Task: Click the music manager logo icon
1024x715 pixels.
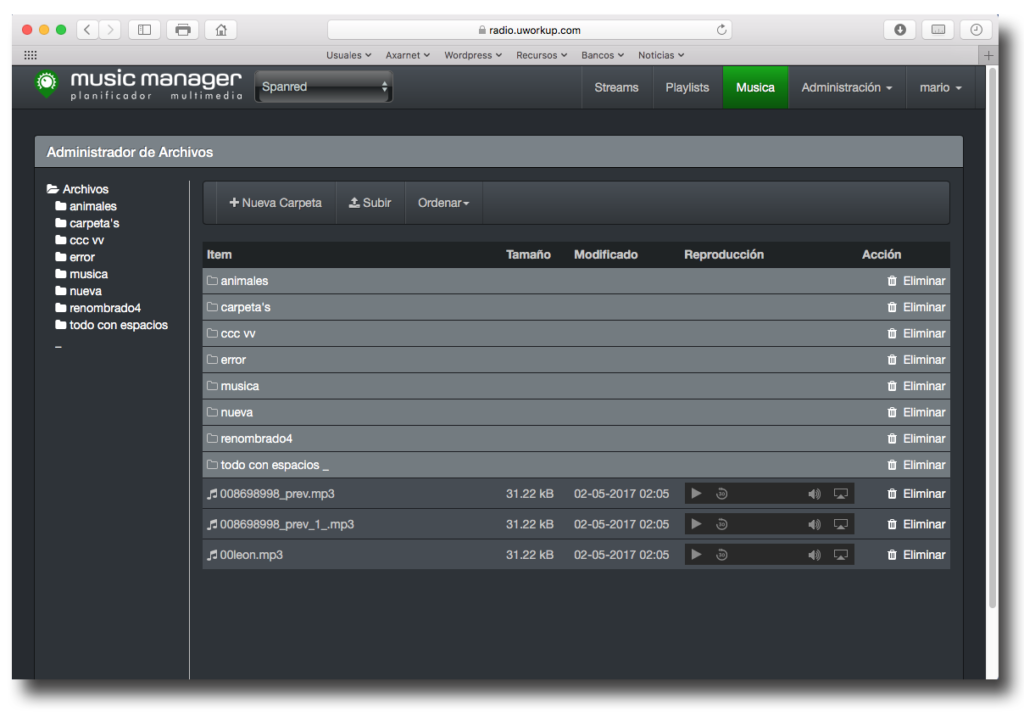Action: [x=45, y=84]
